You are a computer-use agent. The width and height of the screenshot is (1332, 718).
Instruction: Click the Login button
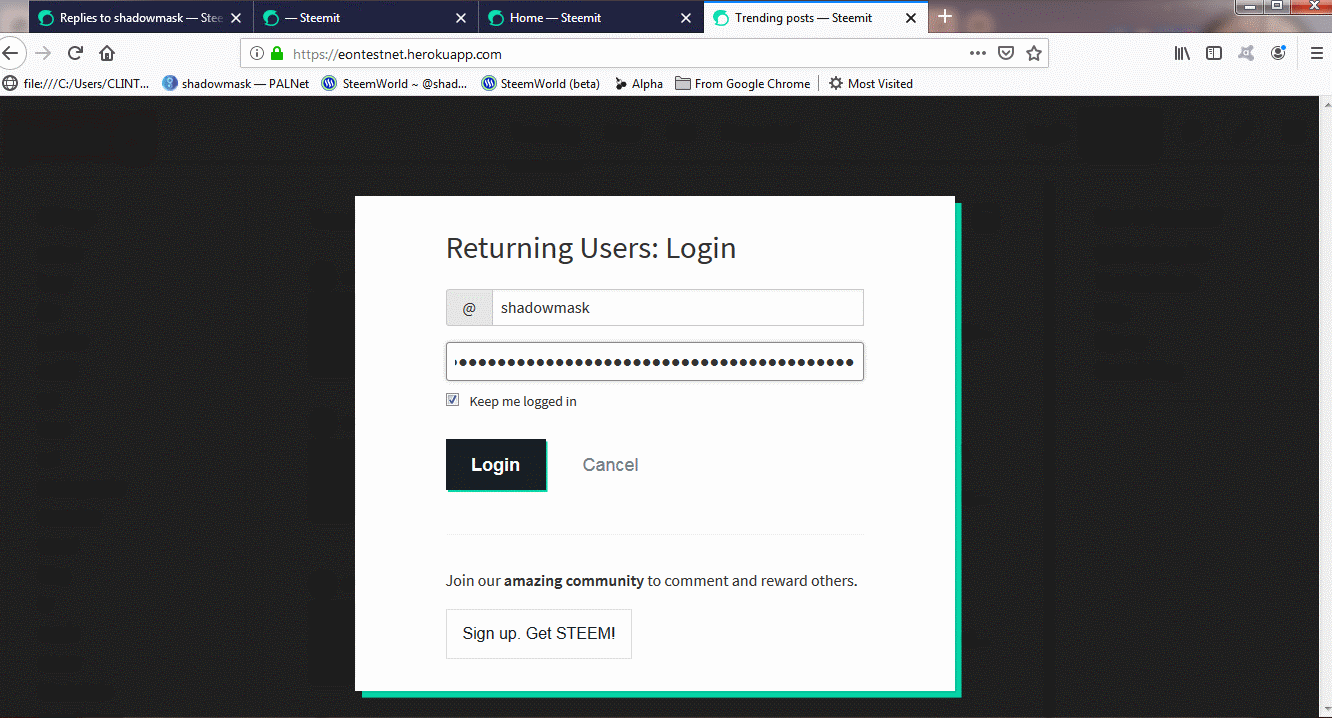496,465
